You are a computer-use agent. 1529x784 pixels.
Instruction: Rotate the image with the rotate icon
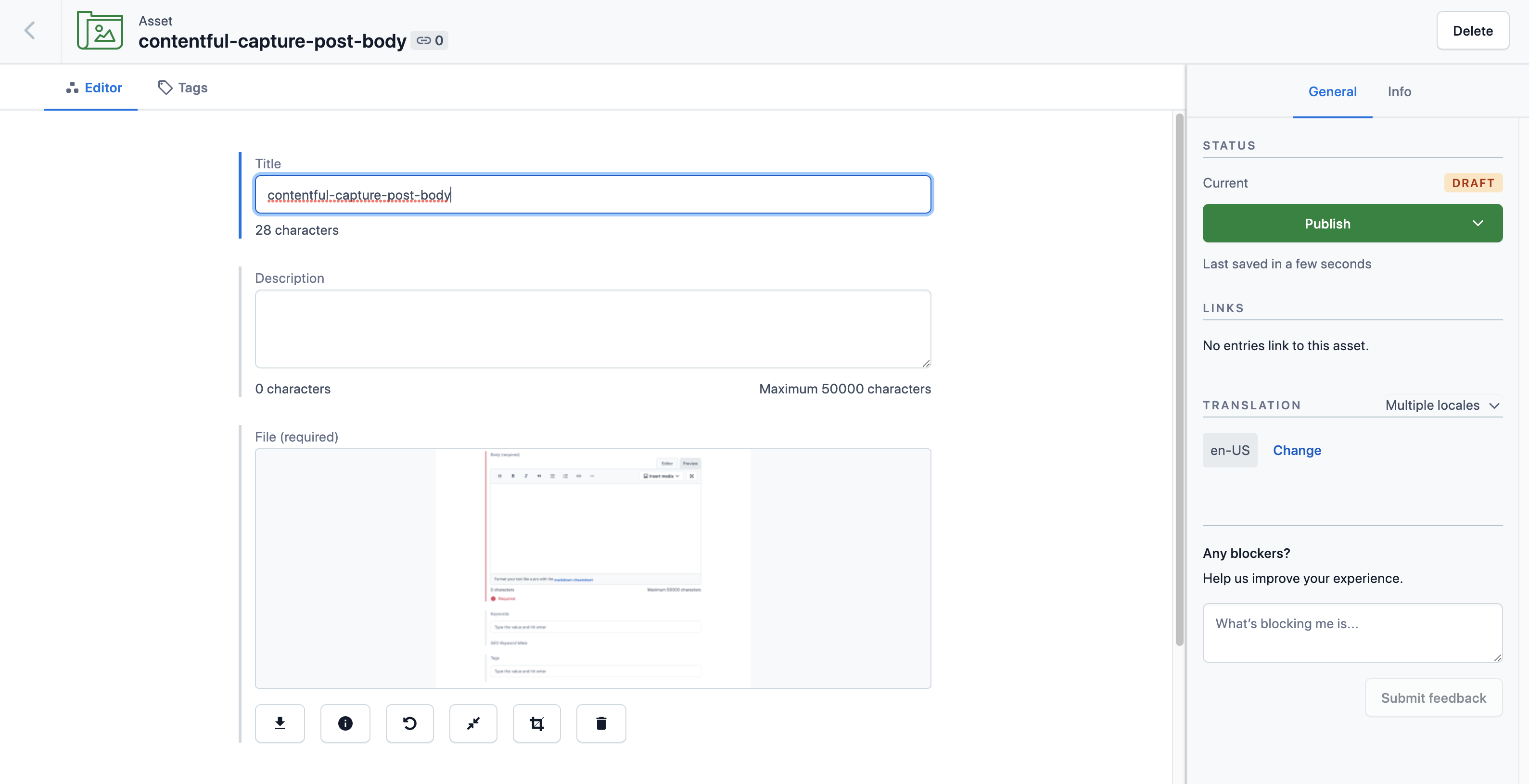tap(409, 723)
